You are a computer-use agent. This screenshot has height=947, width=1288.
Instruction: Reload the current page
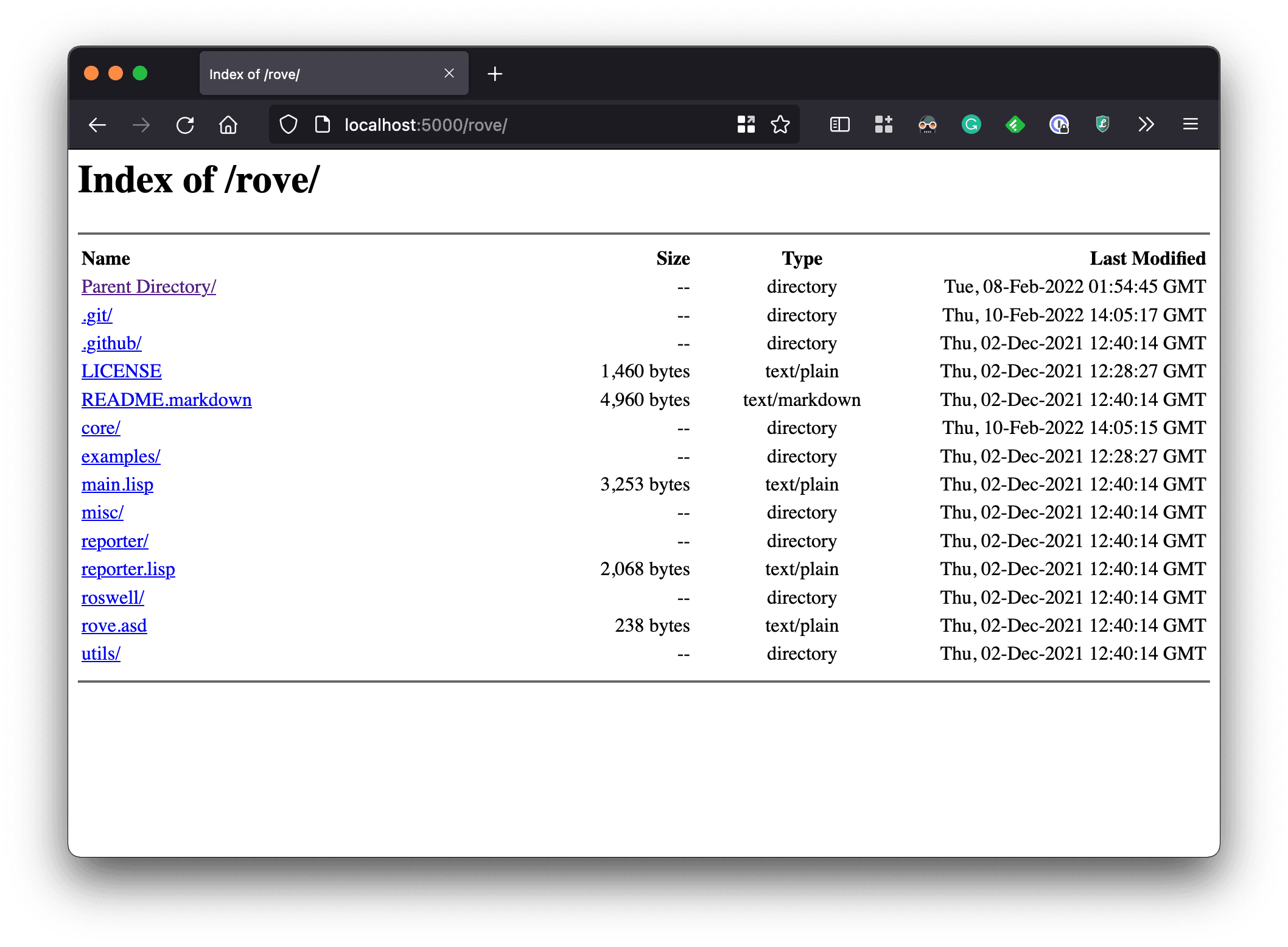tap(185, 125)
